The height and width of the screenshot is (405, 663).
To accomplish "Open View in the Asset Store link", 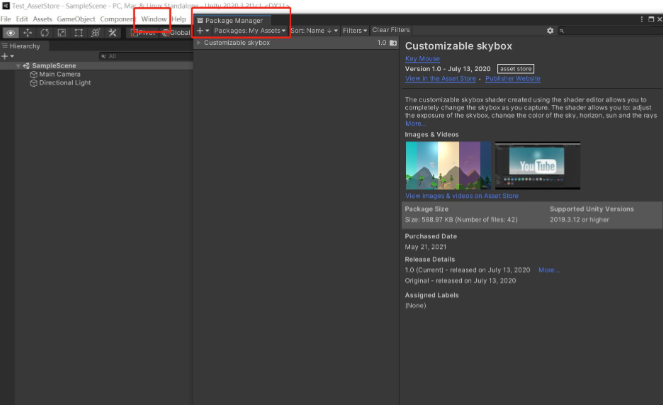I will pyautogui.click(x=442, y=77).
